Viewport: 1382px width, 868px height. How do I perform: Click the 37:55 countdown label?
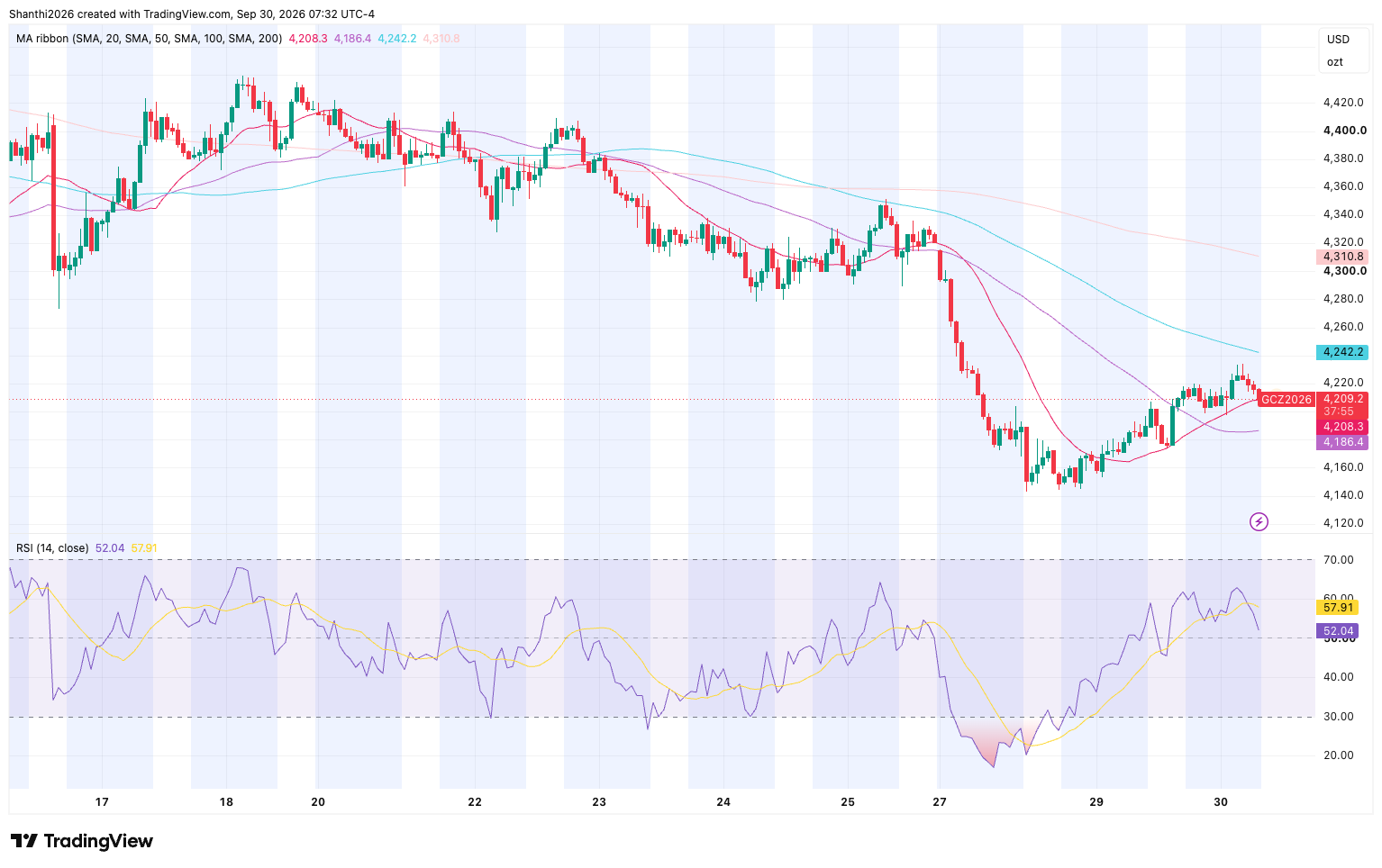tap(1339, 411)
